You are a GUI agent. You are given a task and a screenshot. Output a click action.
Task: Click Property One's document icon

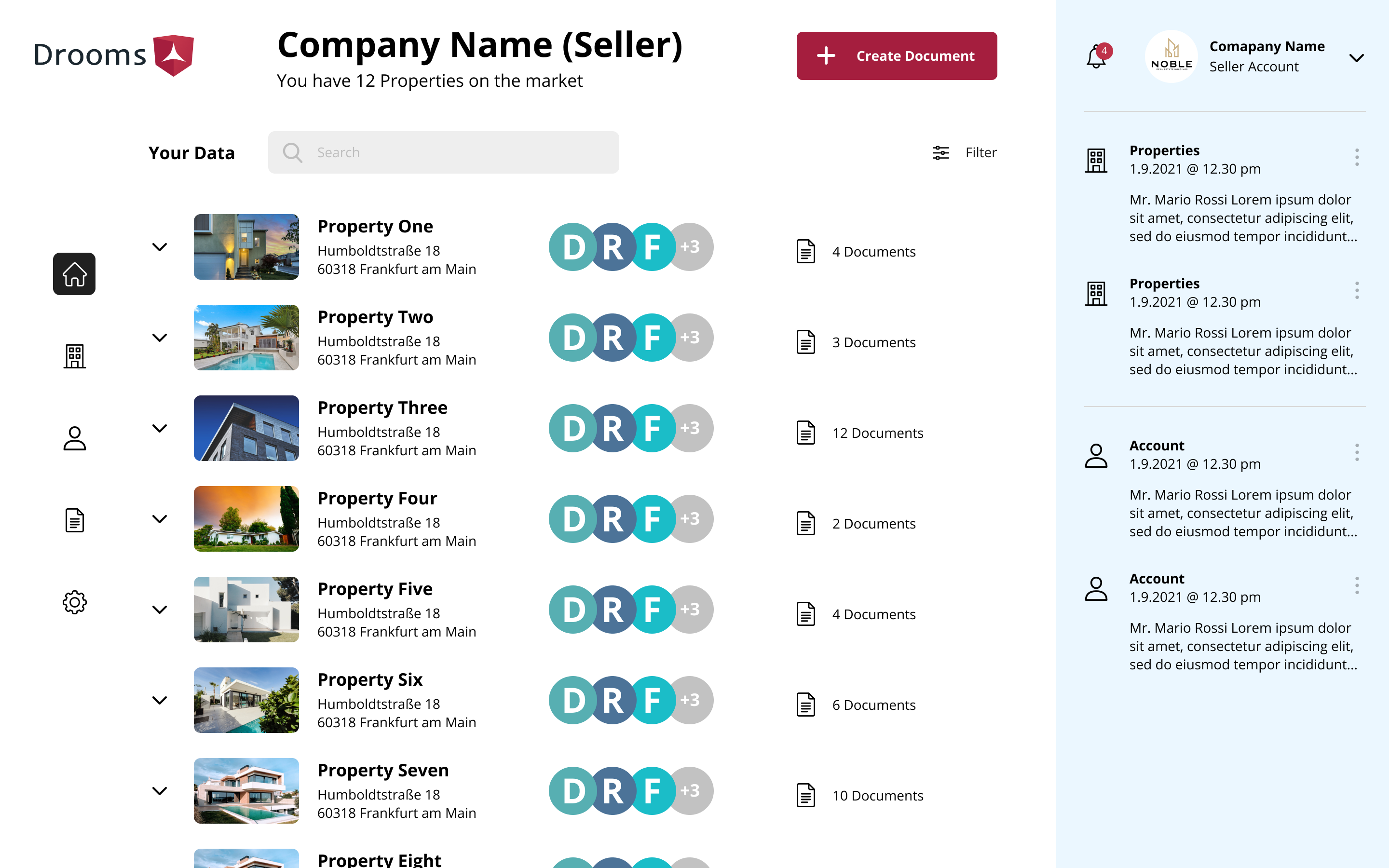(806, 251)
